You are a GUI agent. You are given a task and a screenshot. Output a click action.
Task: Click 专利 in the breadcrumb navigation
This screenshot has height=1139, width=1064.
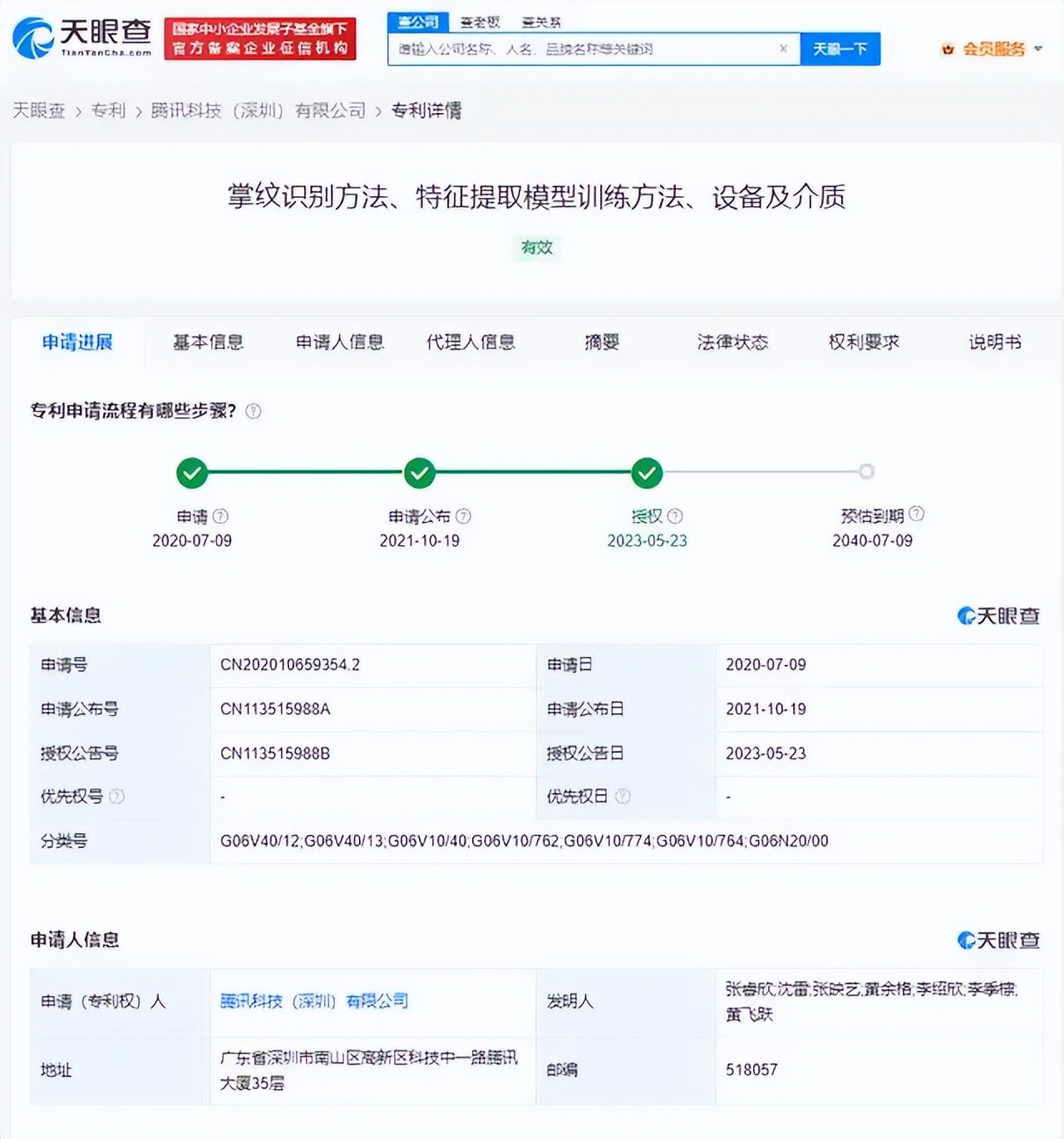110,110
